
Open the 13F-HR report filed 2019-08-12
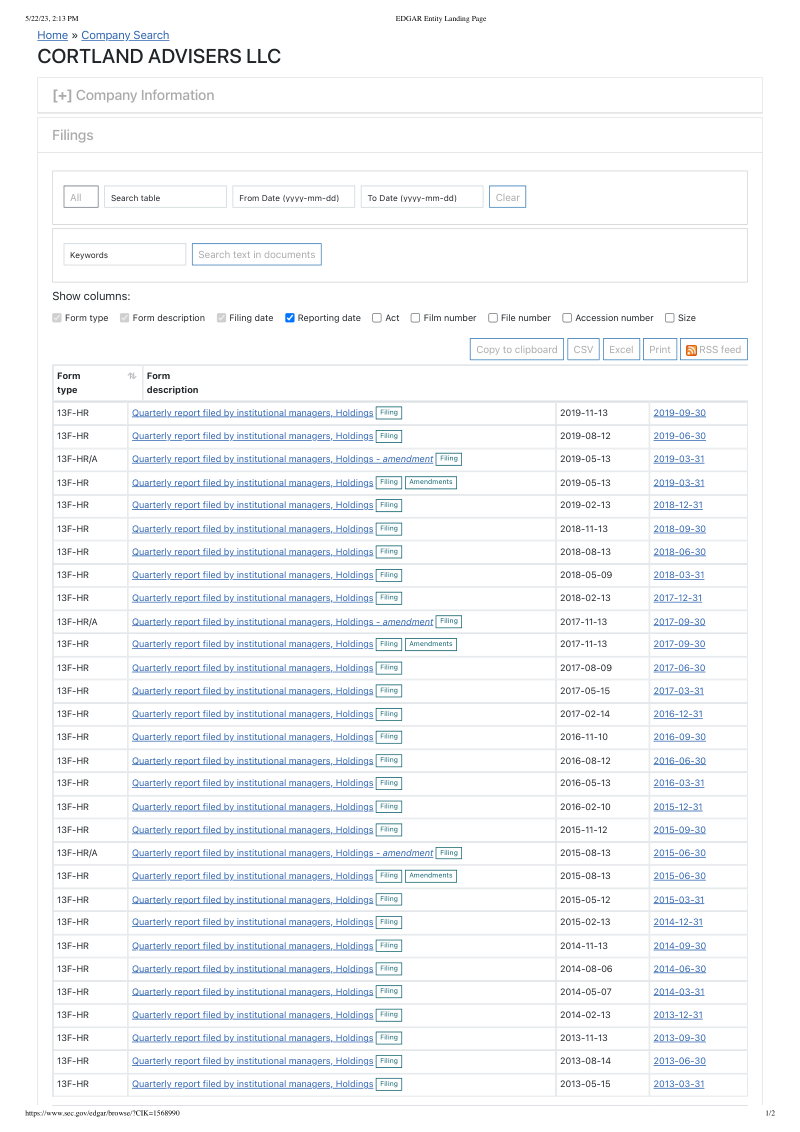[253, 436]
